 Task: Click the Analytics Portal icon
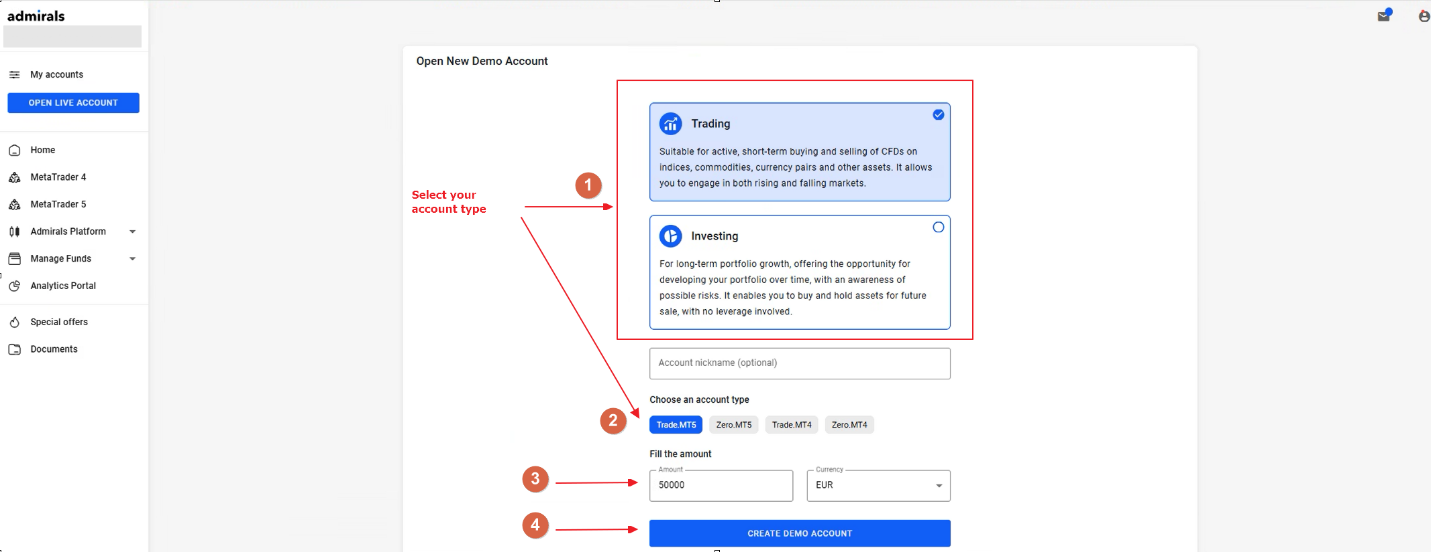pos(14,286)
